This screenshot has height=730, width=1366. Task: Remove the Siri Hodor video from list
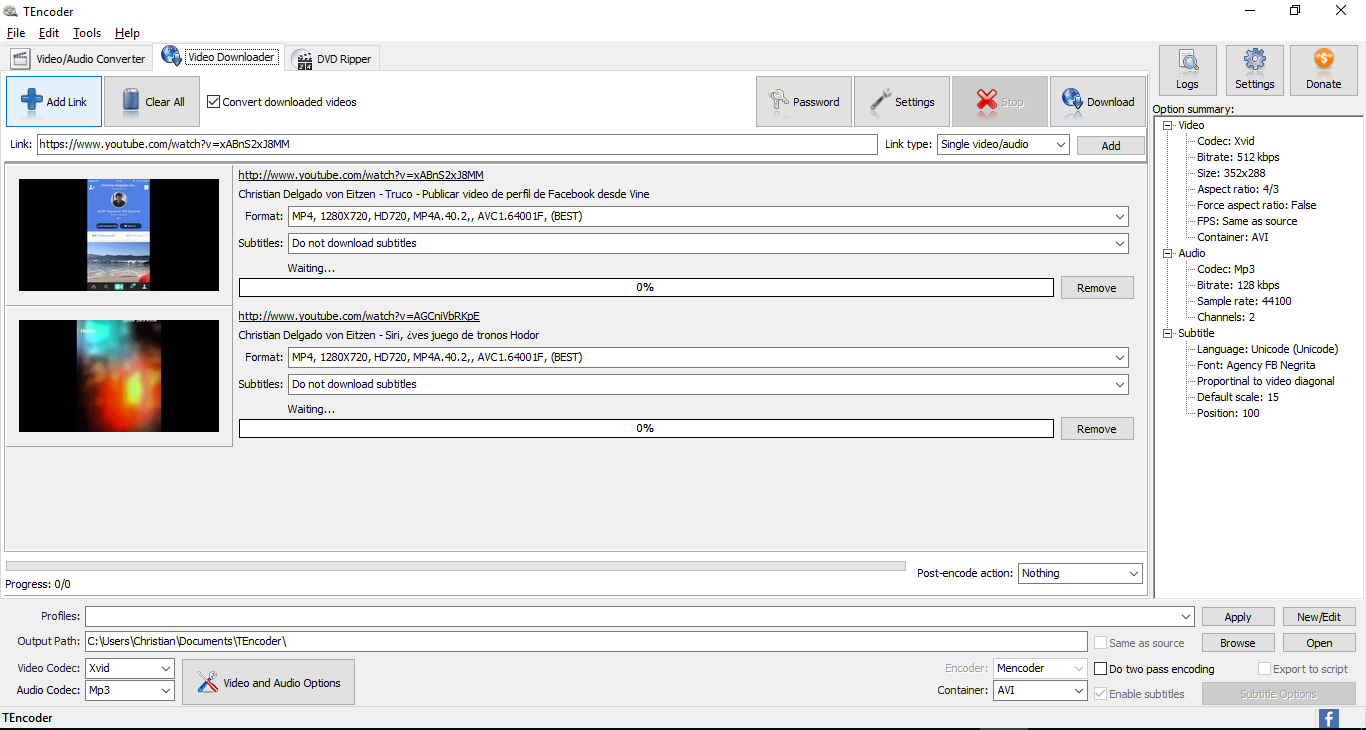click(1097, 429)
